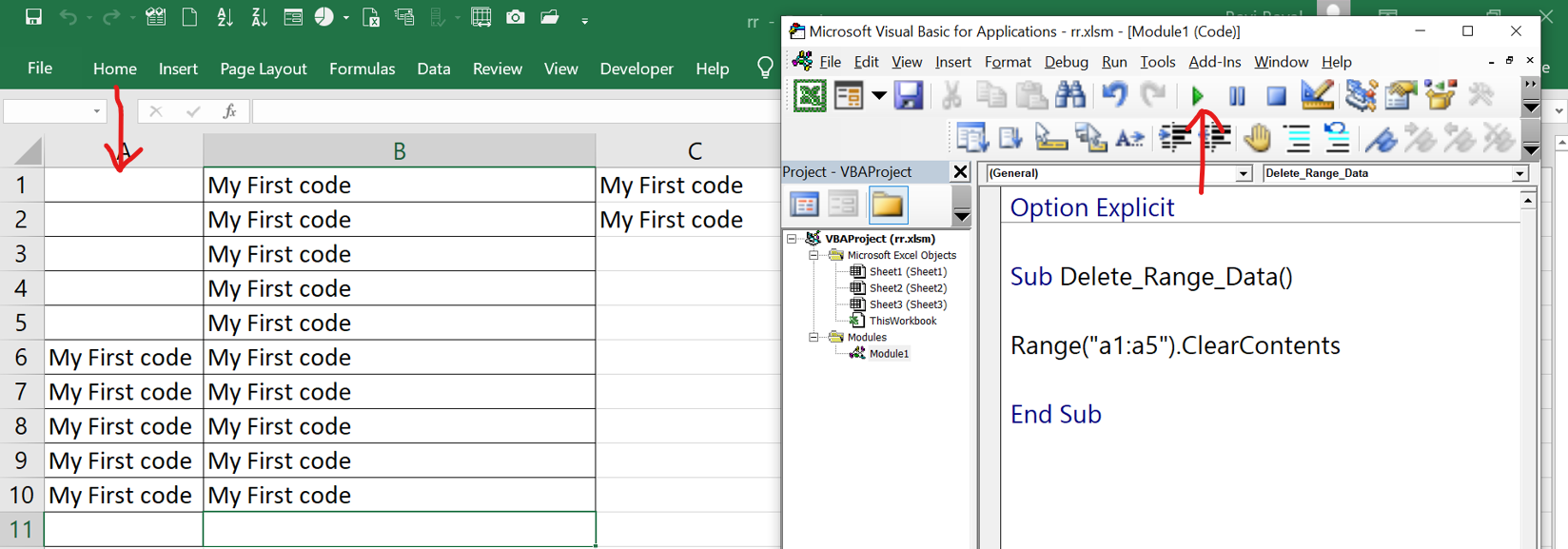Click the List Properties/Methods icon
The width and height of the screenshot is (1568, 549).
(971, 138)
